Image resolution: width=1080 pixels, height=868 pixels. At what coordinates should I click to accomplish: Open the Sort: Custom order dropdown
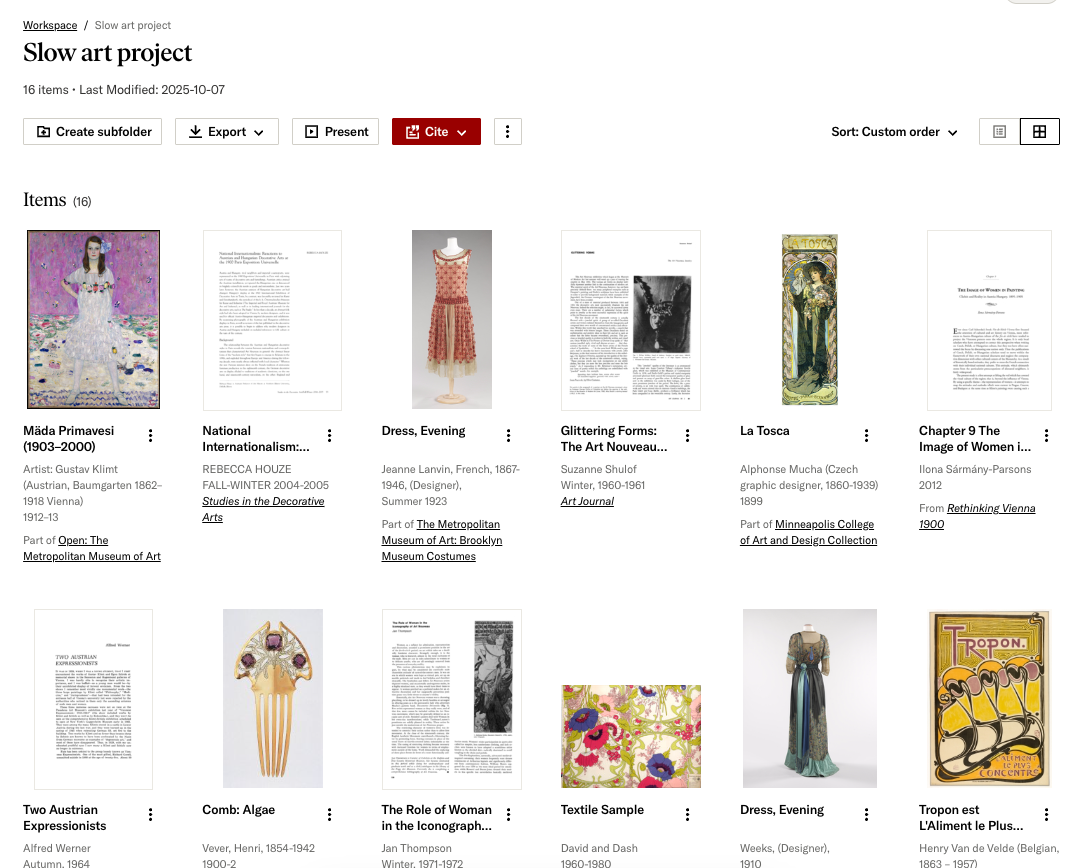click(x=893, y=131)
